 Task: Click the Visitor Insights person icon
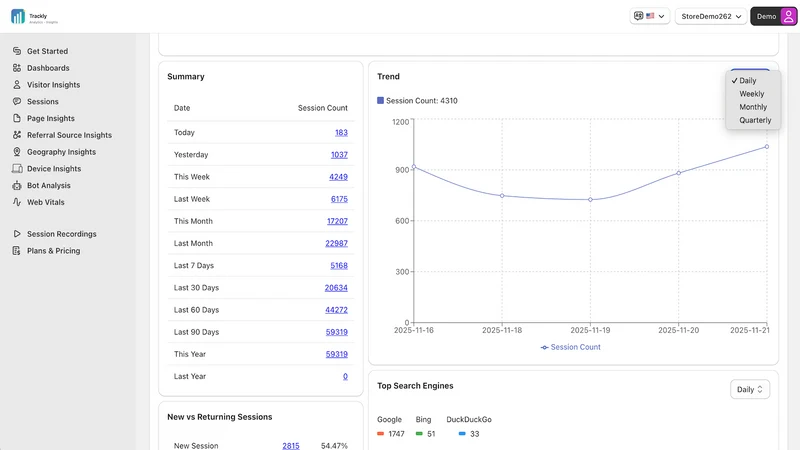coord(17,85)
